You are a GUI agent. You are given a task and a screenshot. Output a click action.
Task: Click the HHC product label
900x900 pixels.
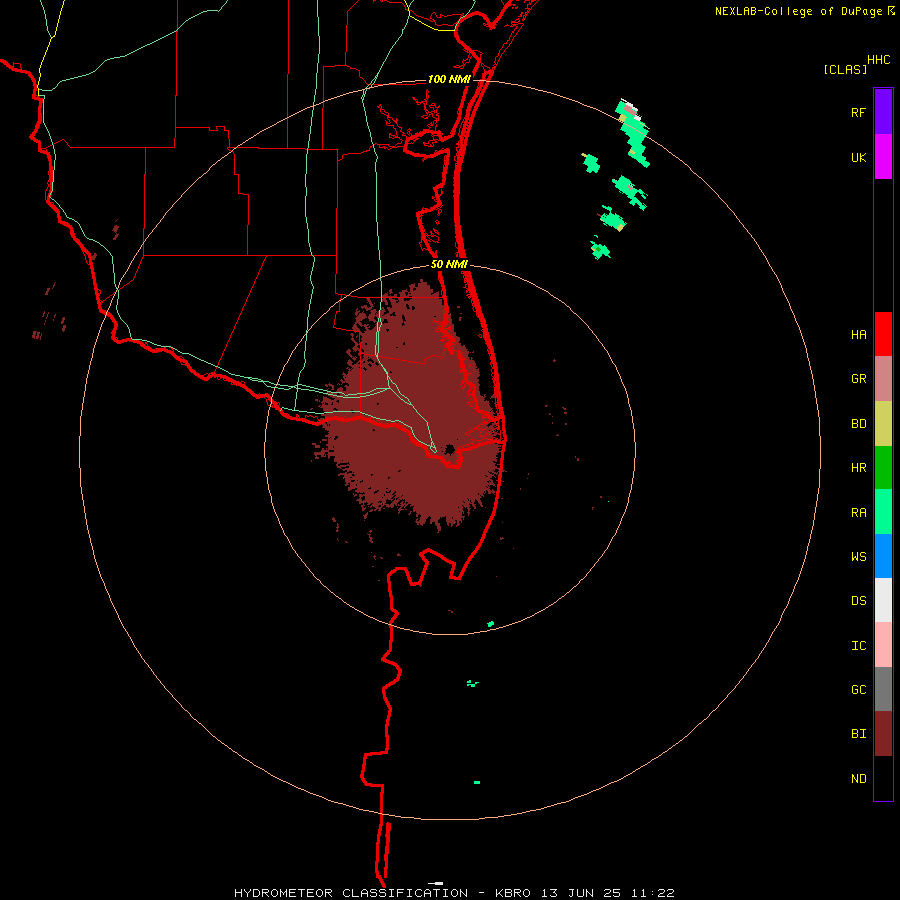[879, 60]
